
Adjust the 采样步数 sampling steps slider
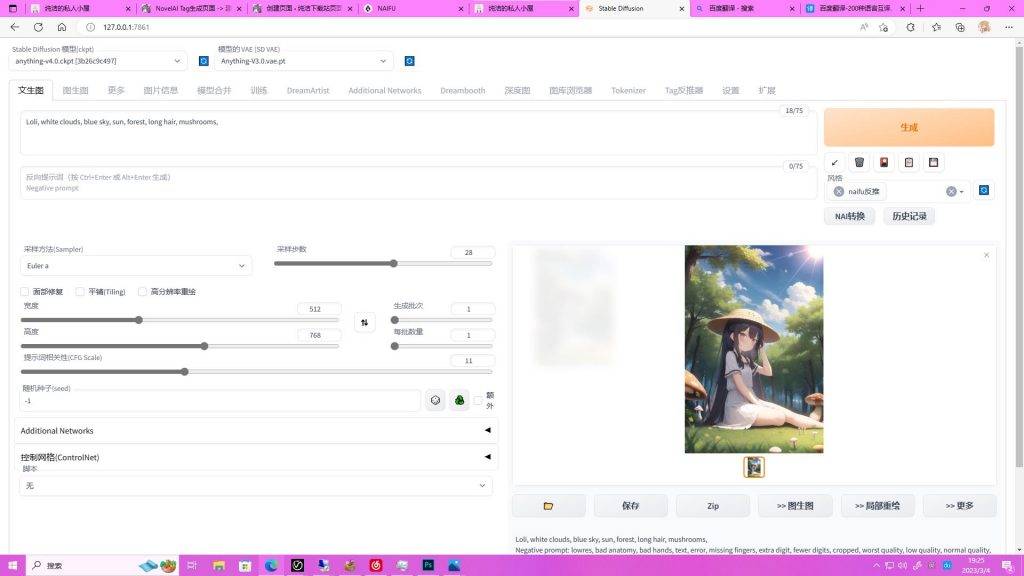pyautogui.click(x=383, y=264)
